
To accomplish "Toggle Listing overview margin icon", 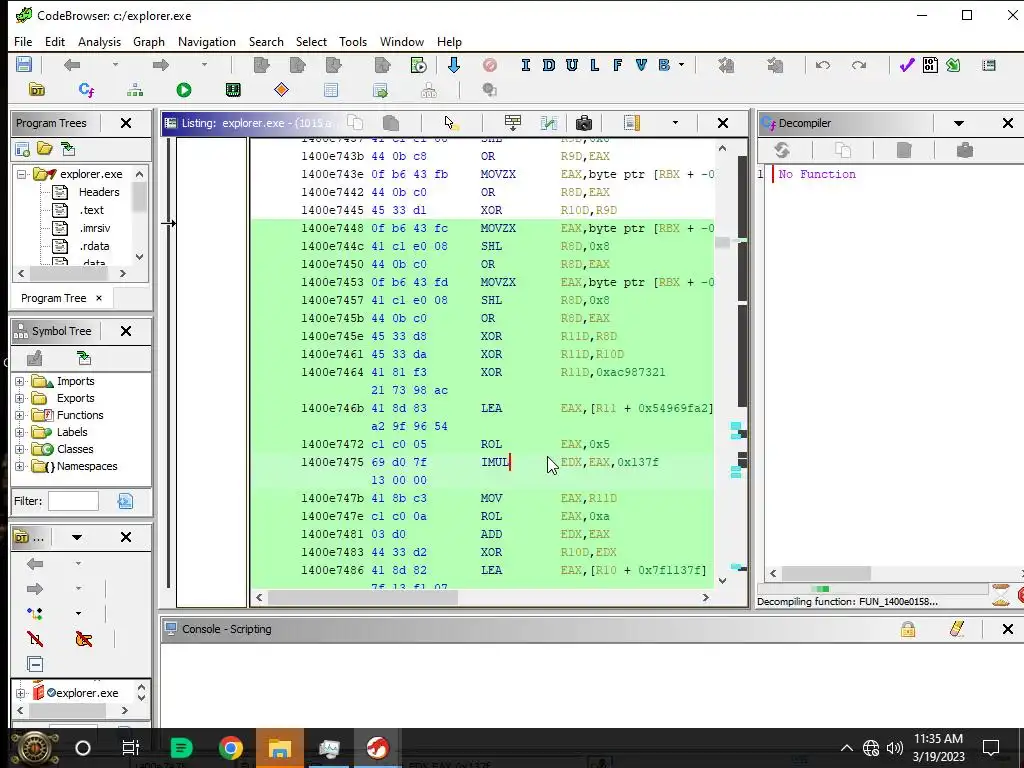I will [x=632, y=123].
